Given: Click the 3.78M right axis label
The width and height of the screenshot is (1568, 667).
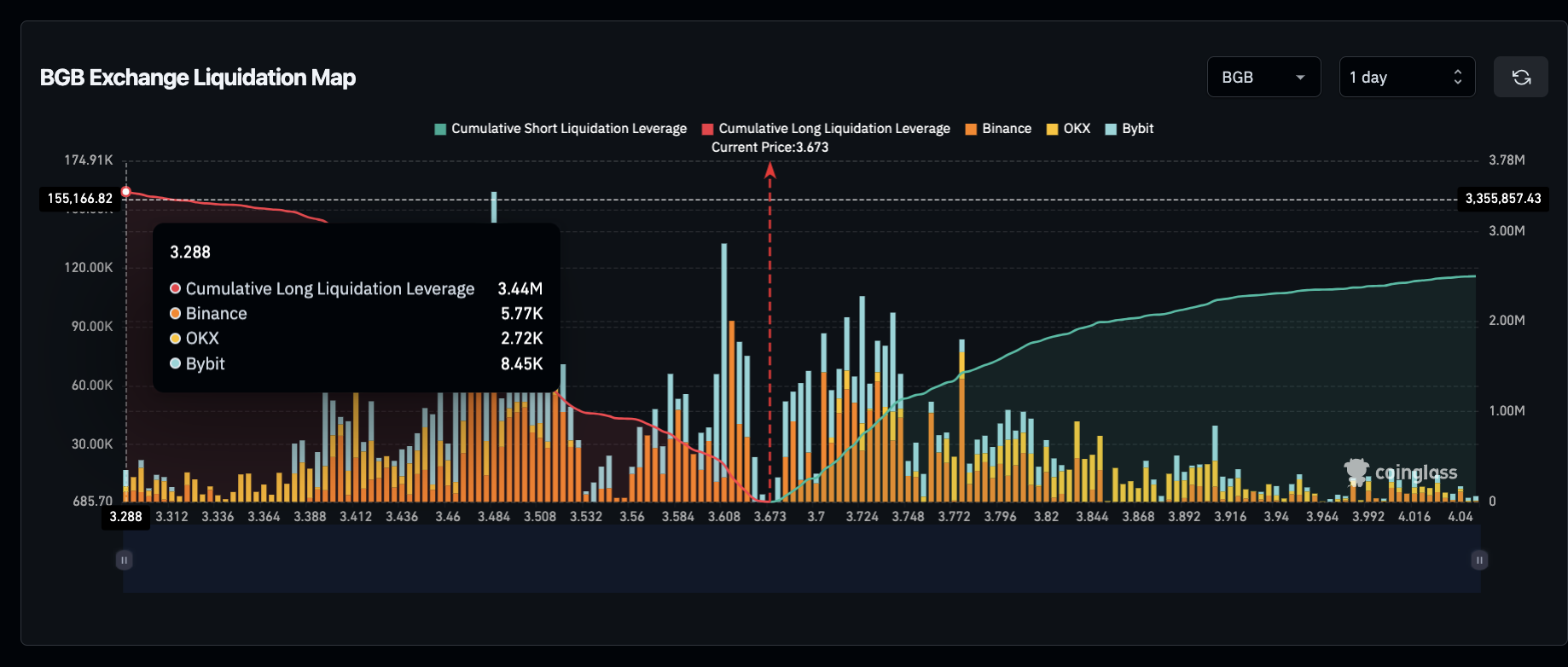Looking at the screenshot, I should (1507, 160).
